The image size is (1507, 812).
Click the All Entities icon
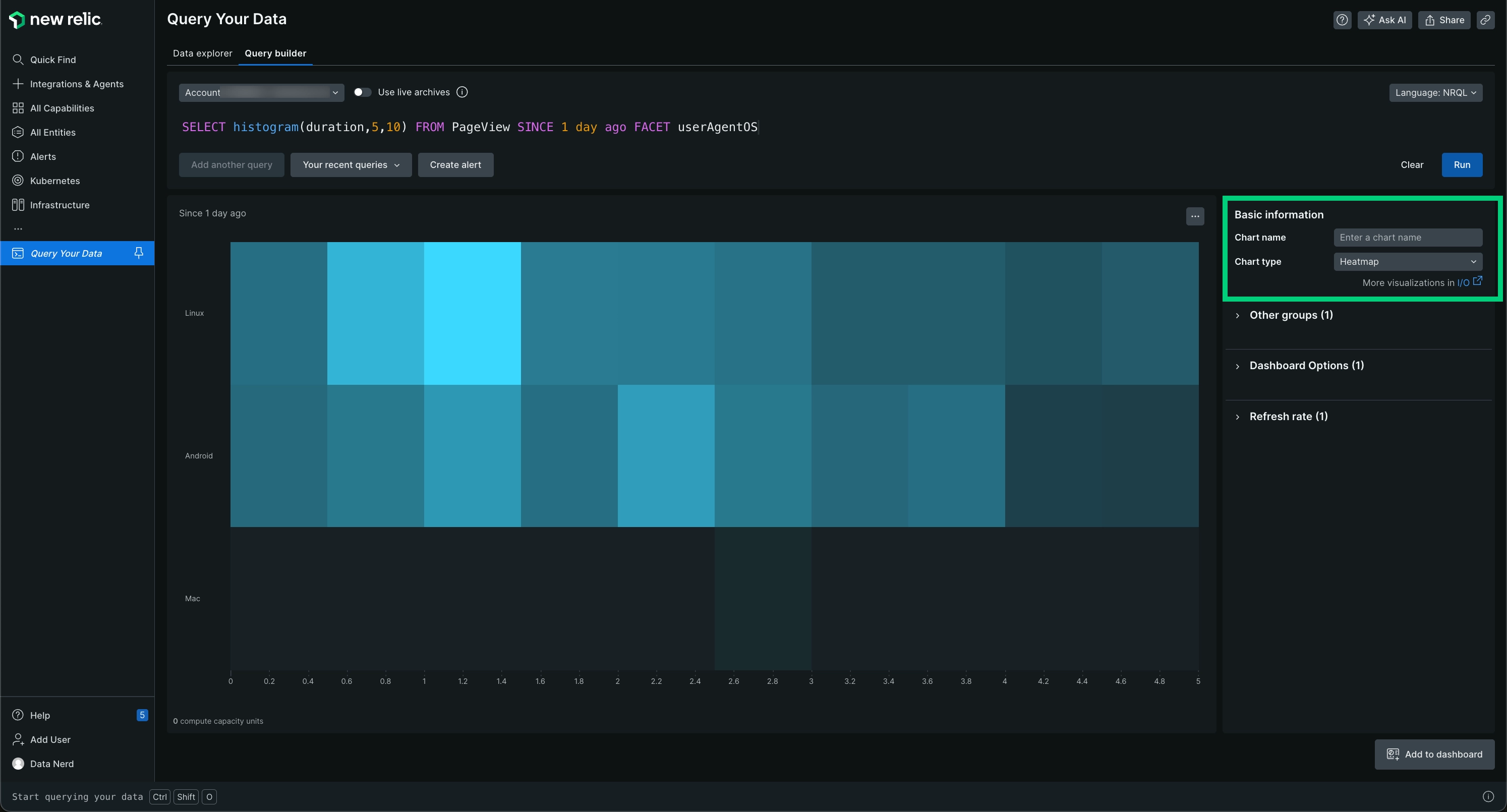[x=18, y=132]
